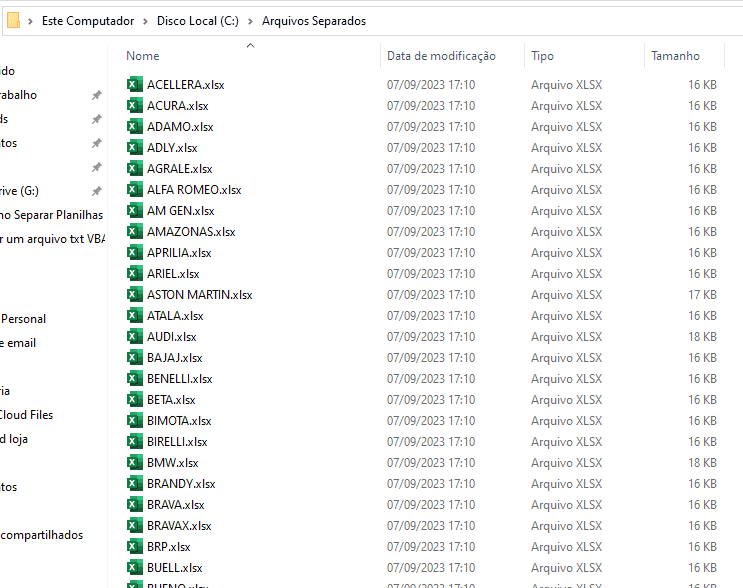Go to 'Disco Local (C:)' breadcrumb
The image size is (743, 588).
coord(198,21)
